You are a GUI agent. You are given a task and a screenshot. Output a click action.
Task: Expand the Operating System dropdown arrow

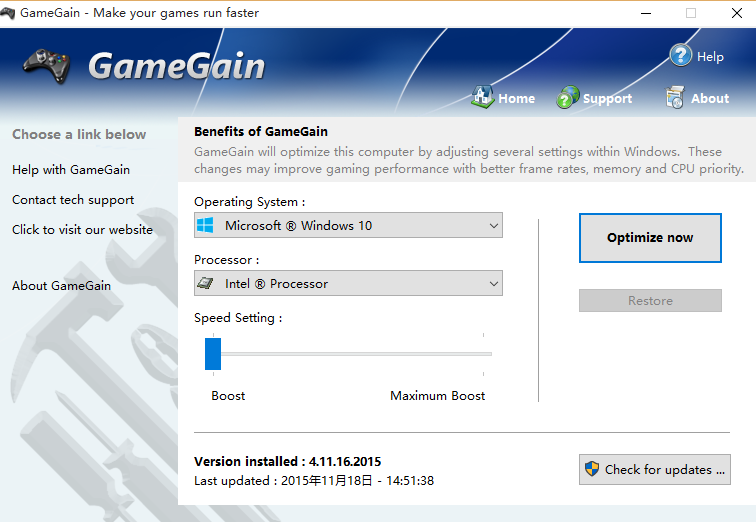(x=493, y=226)
